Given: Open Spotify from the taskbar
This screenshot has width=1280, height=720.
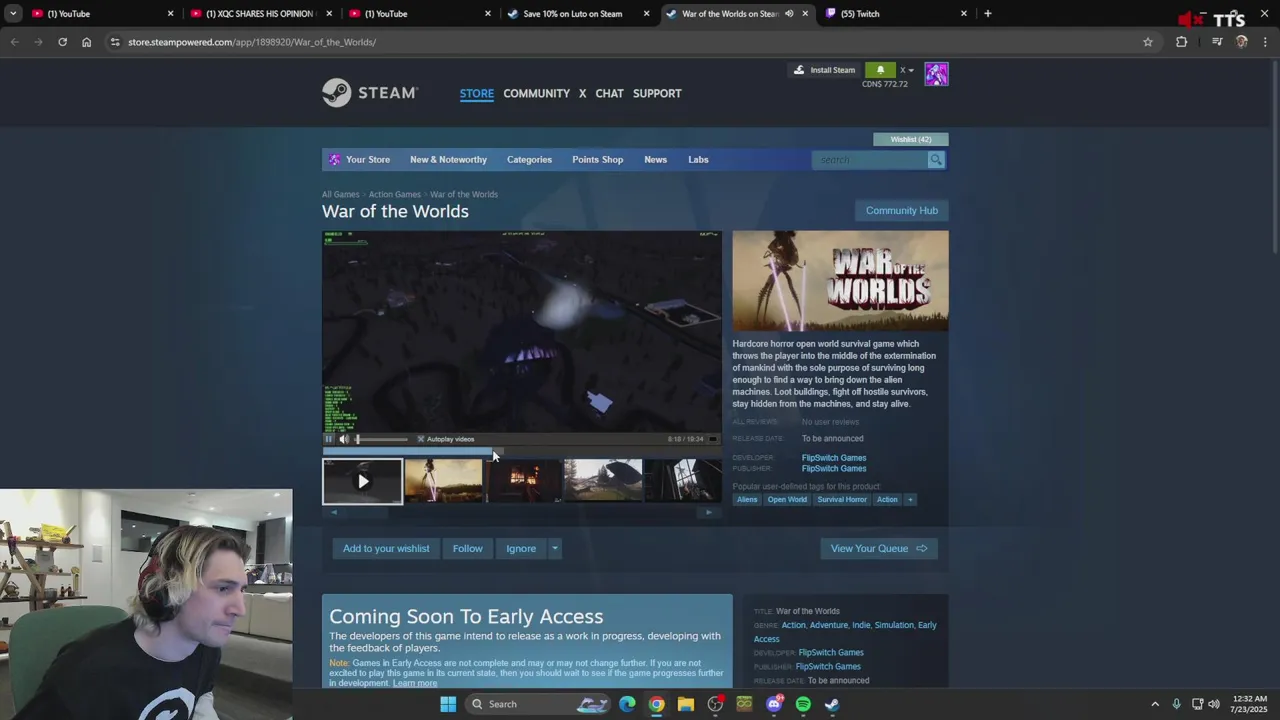Looking at the screenshot, I should (803, 704).
